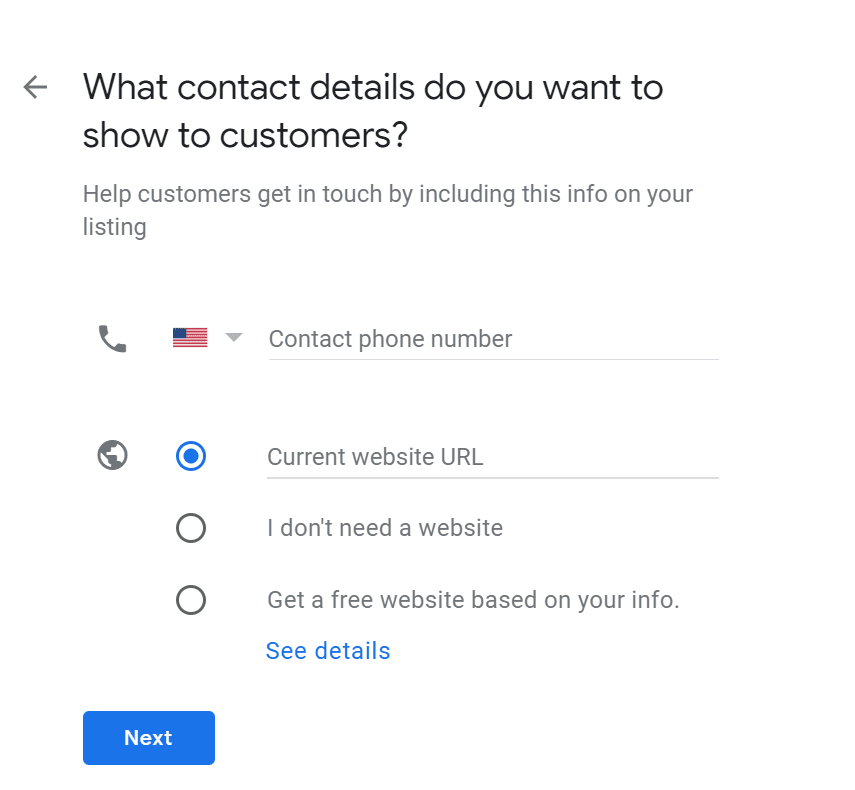Click the "Get a free website" label text
This screenshot has width=855, height=790.
tap(473, 600)
